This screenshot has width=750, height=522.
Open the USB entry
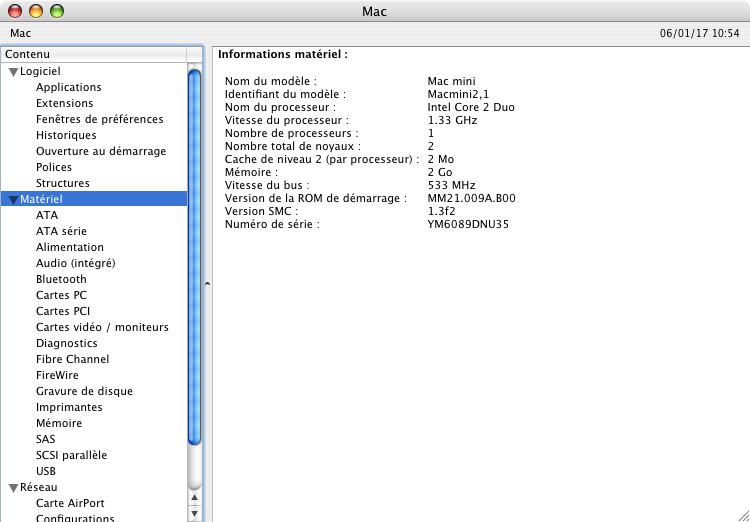(x=46, y=471)
